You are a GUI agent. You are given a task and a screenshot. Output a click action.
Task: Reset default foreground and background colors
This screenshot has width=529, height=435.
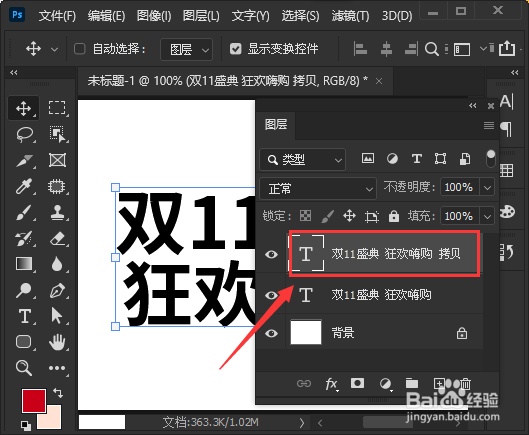(26, 426)
